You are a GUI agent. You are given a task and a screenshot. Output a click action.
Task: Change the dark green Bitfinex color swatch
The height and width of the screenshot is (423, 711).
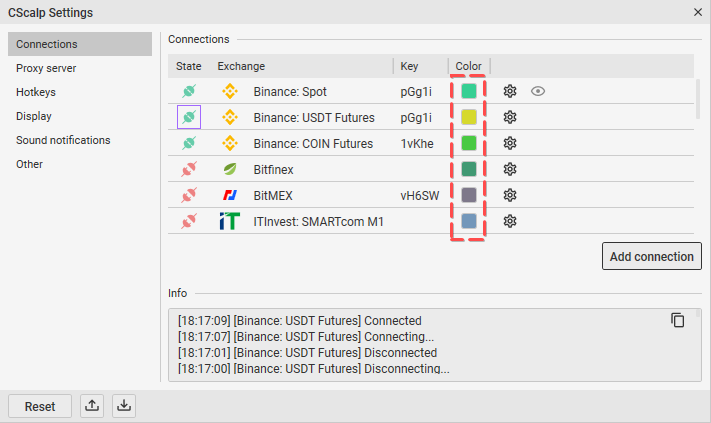[469, 169]
